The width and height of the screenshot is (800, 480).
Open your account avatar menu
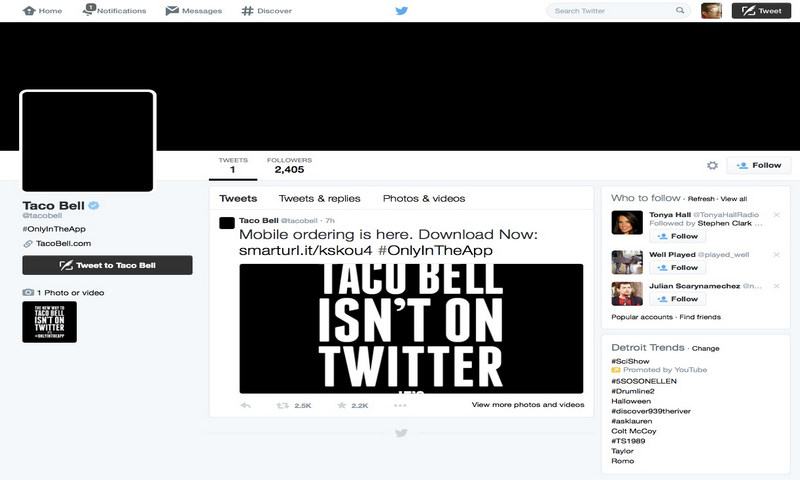click(x=711, y=11)
